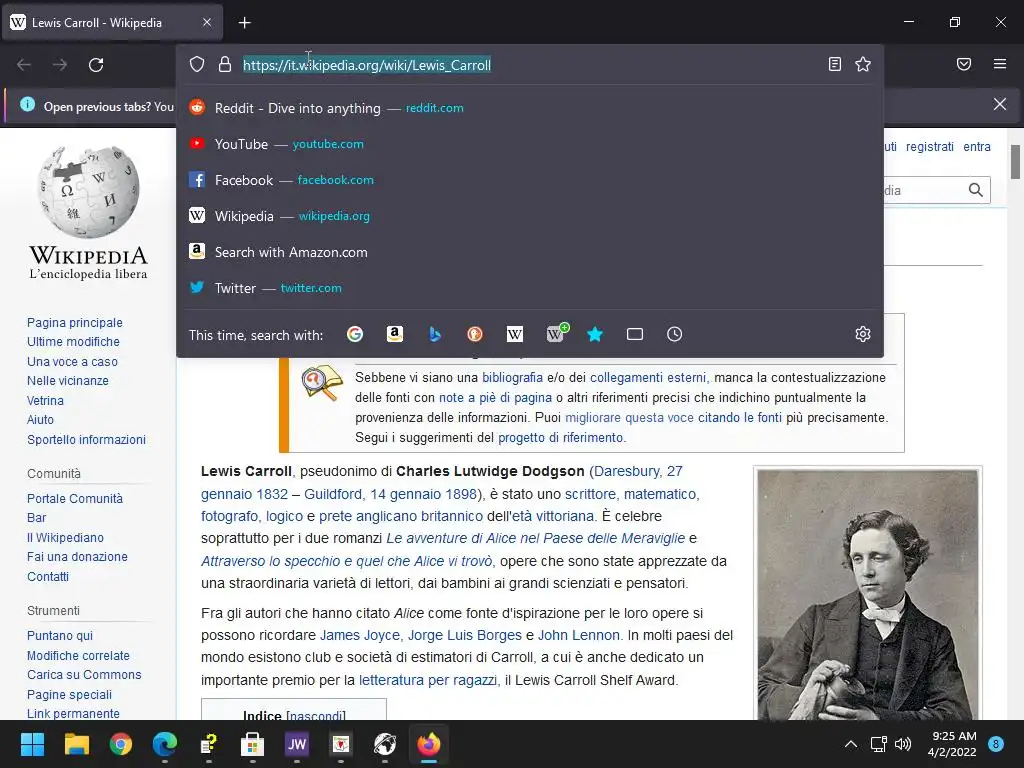Follow the James Joyce article link

[x=360, y=635]
